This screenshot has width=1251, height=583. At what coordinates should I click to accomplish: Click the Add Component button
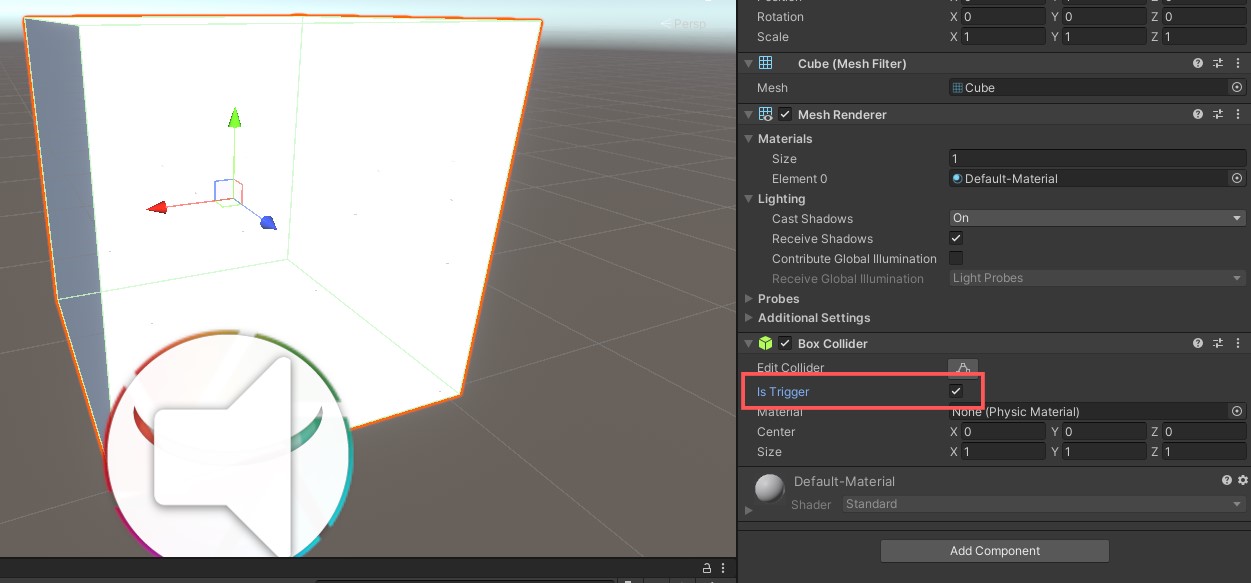click(x=994, y=551)
